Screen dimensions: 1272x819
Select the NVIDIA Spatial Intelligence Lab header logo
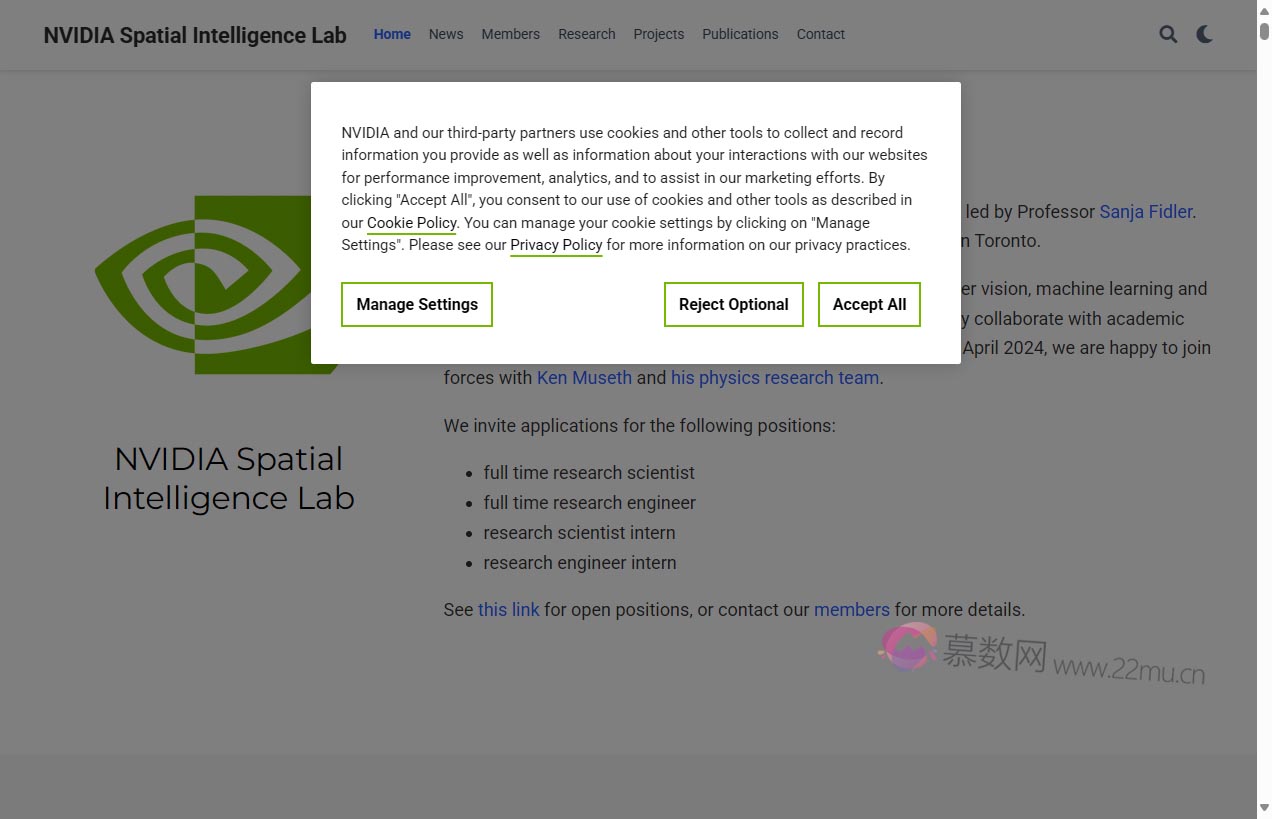point(194,35)
